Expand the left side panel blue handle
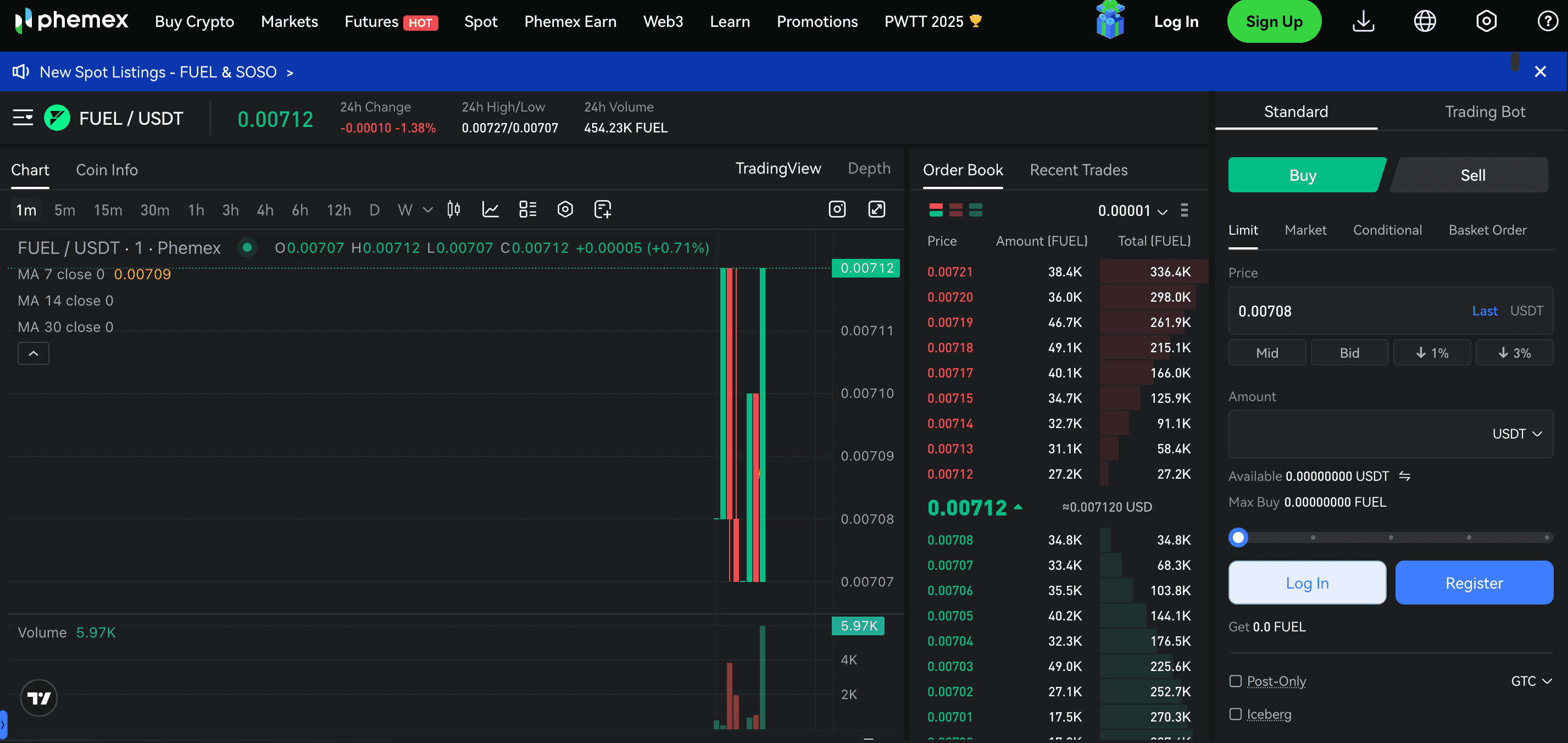The height and width of the screenshot is (743, 1568). (3, 725)
